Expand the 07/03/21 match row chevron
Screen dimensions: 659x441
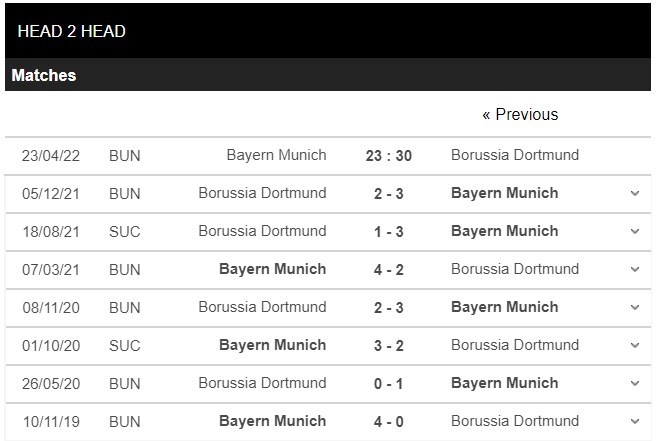(635, 269)
